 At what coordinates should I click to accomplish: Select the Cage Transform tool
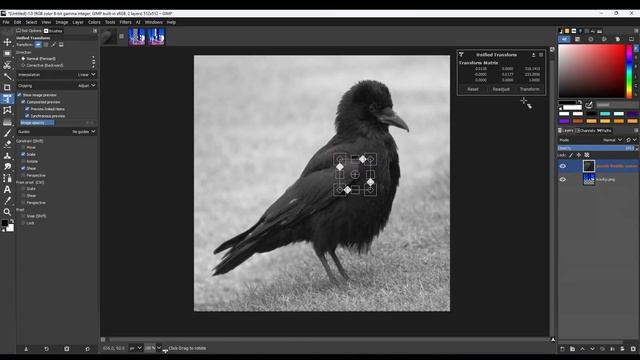[7, 110]
